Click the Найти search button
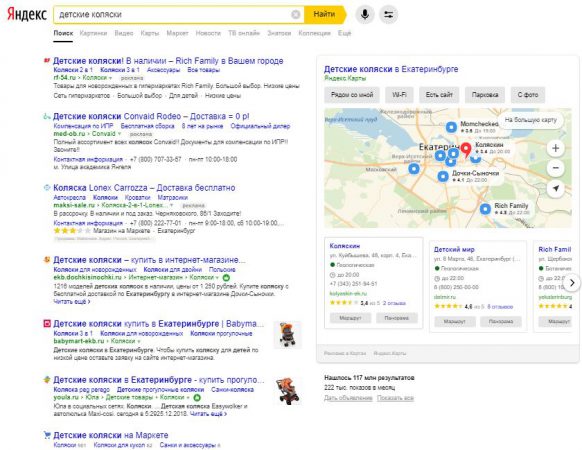The image size is (582, 450). (324, 14)
